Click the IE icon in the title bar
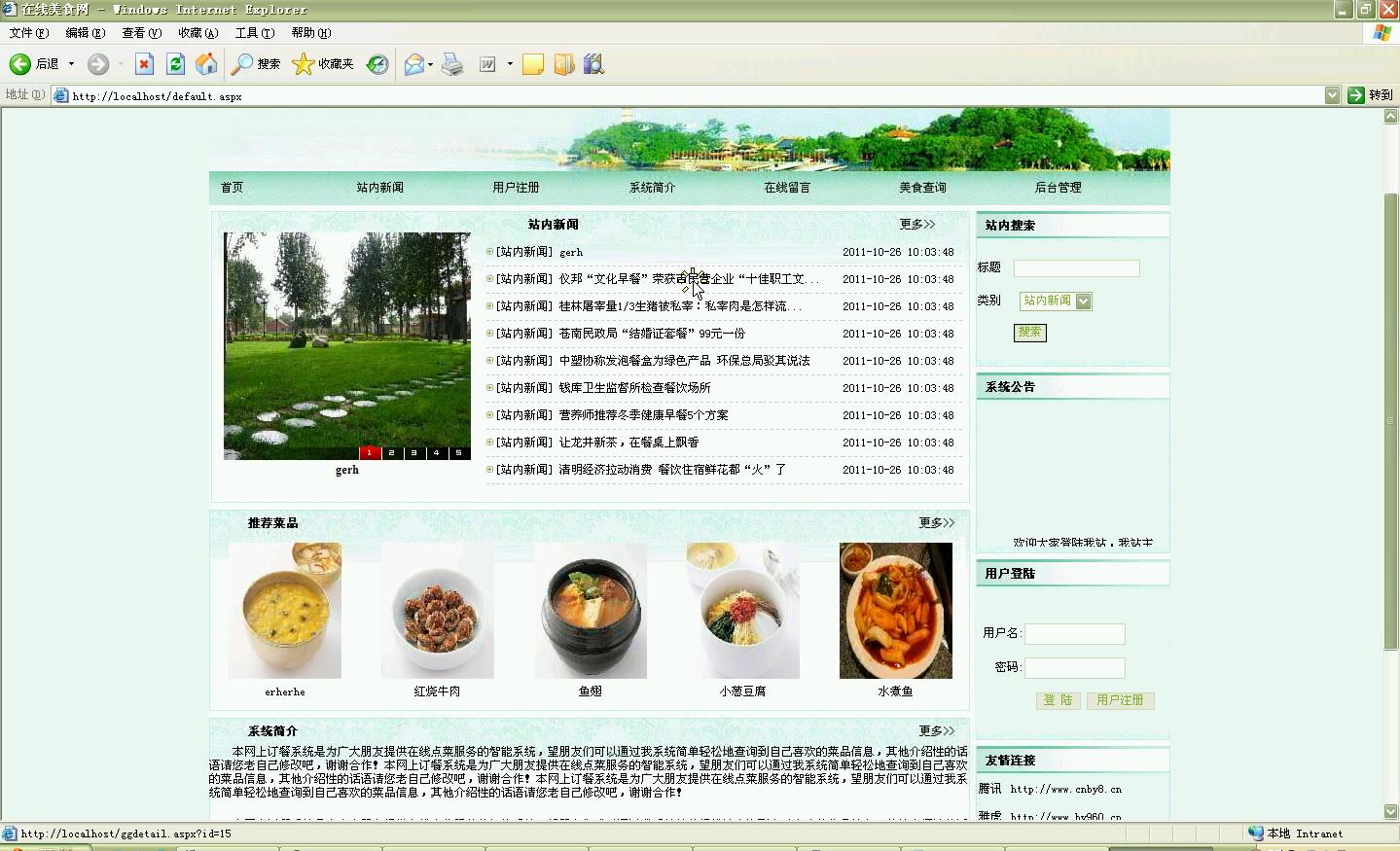Screen dimensions: 1400x851 10,9
